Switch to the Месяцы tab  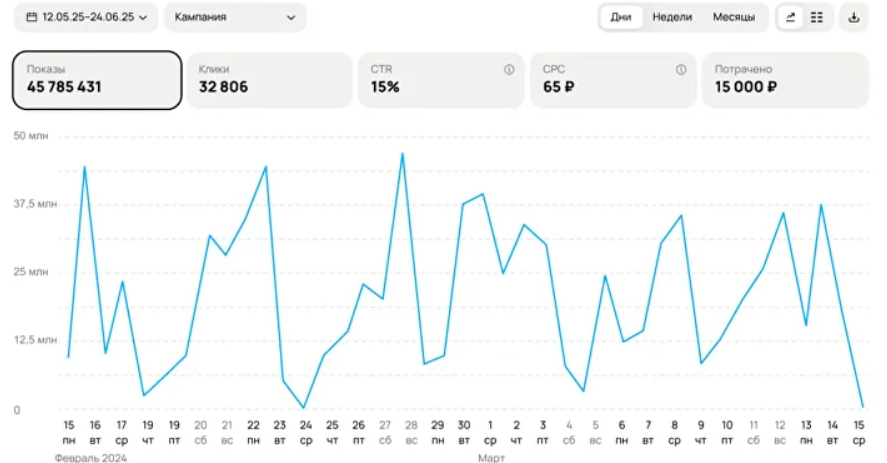[734, 17]
